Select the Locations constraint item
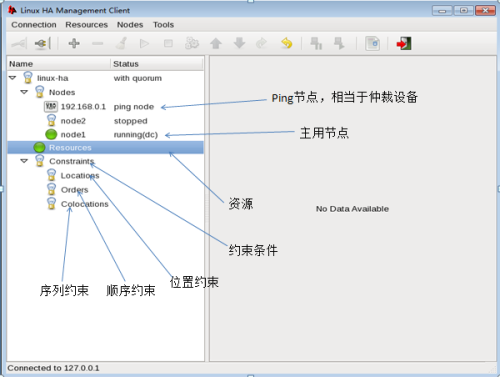 pos(80,175)
